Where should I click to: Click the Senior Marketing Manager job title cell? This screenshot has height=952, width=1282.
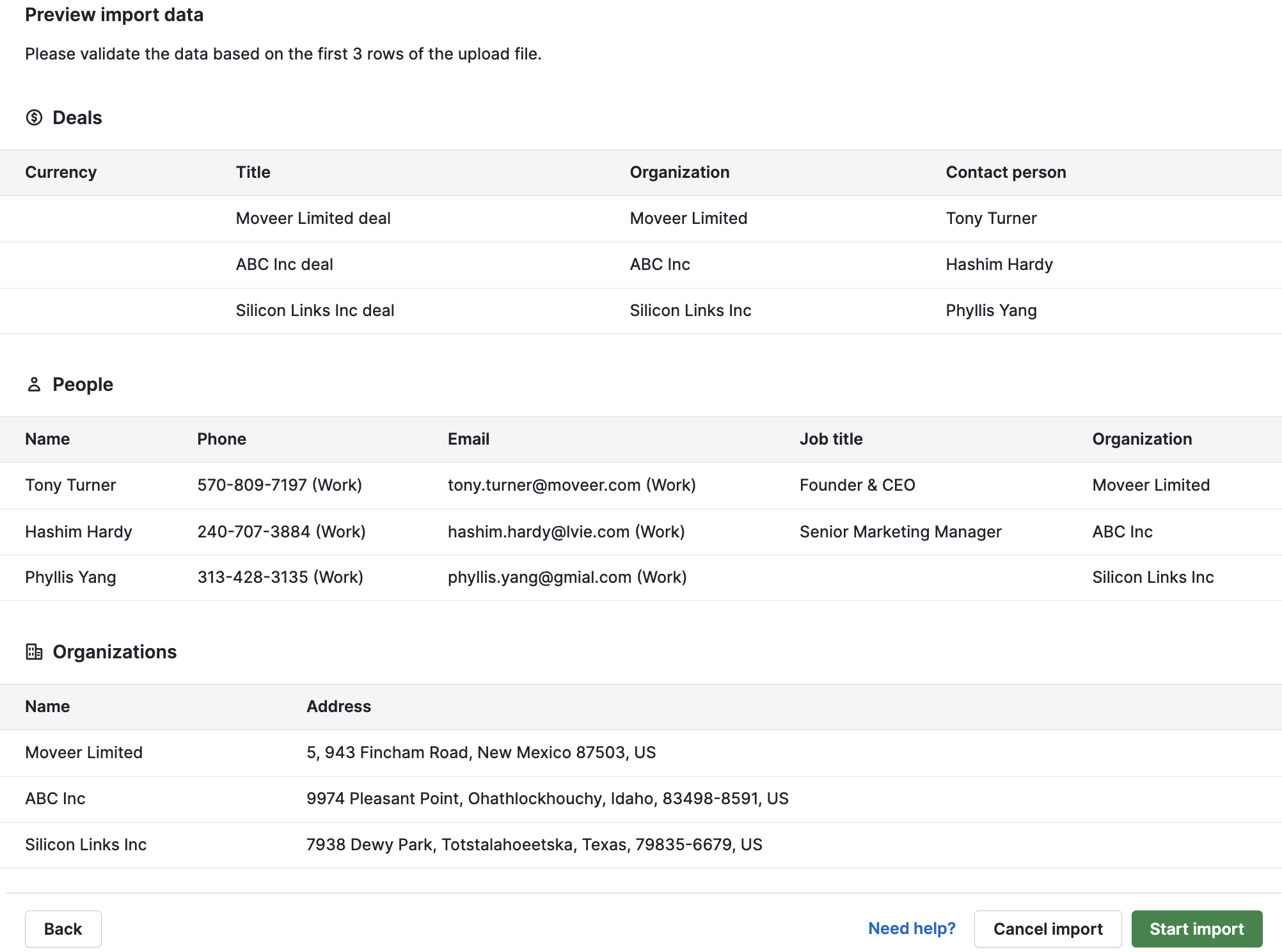[x=900, y=532]
